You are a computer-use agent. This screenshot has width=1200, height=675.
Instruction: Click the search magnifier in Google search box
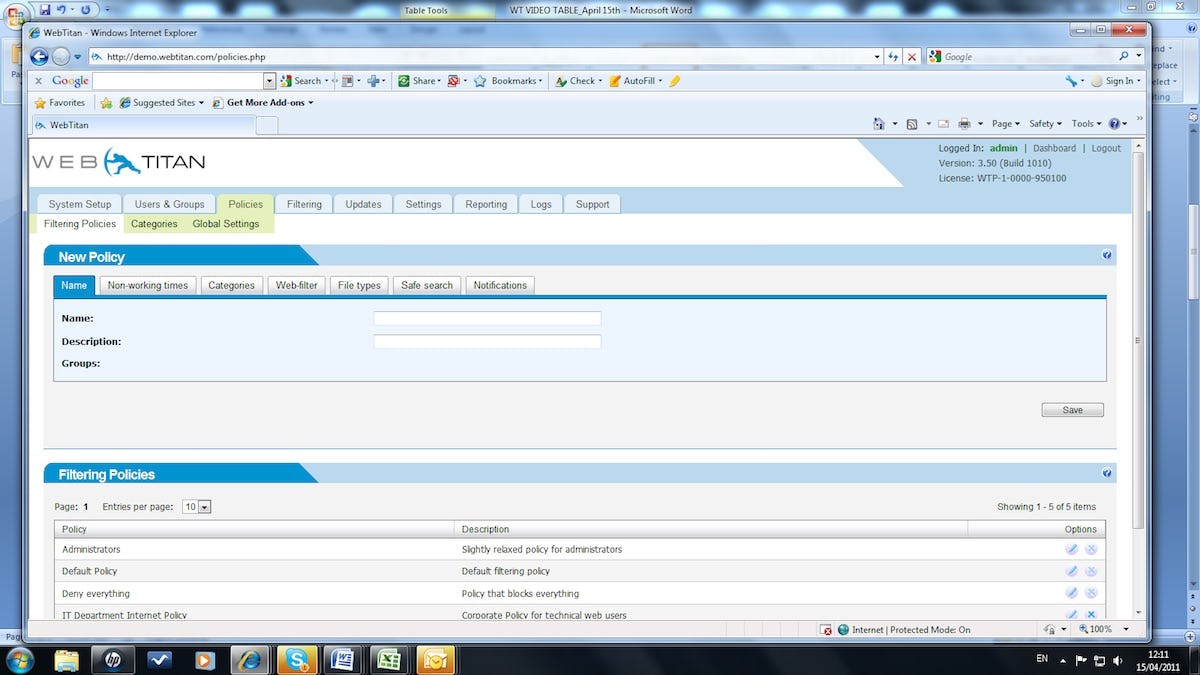(x=1124, y=57)
